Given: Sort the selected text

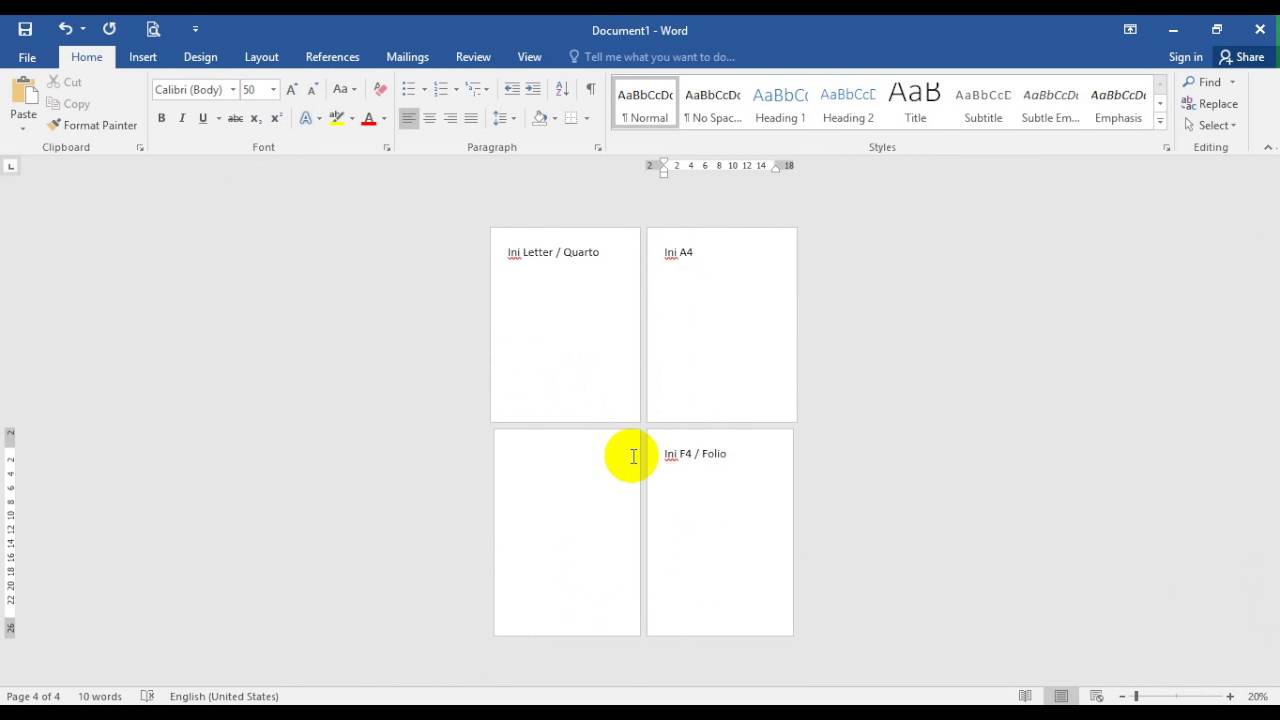Looking at the screenshot, I should pos(562,89).
